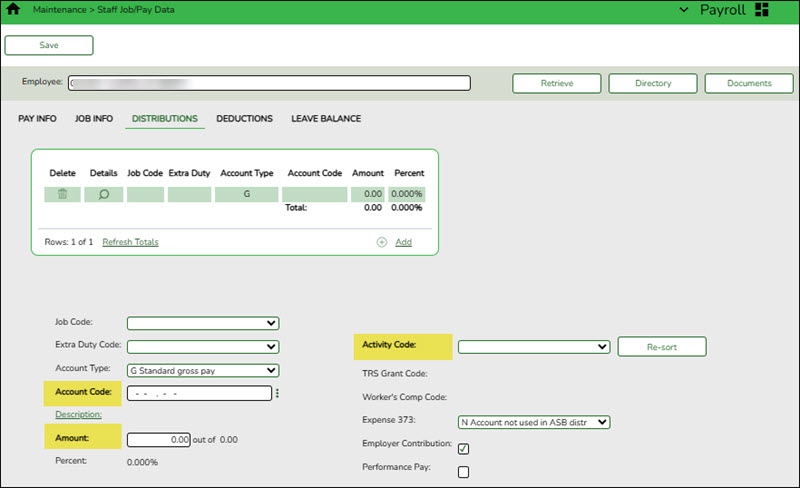Open the Deductions tab
The width and height of the screenshot is (800, 488).
244,119
